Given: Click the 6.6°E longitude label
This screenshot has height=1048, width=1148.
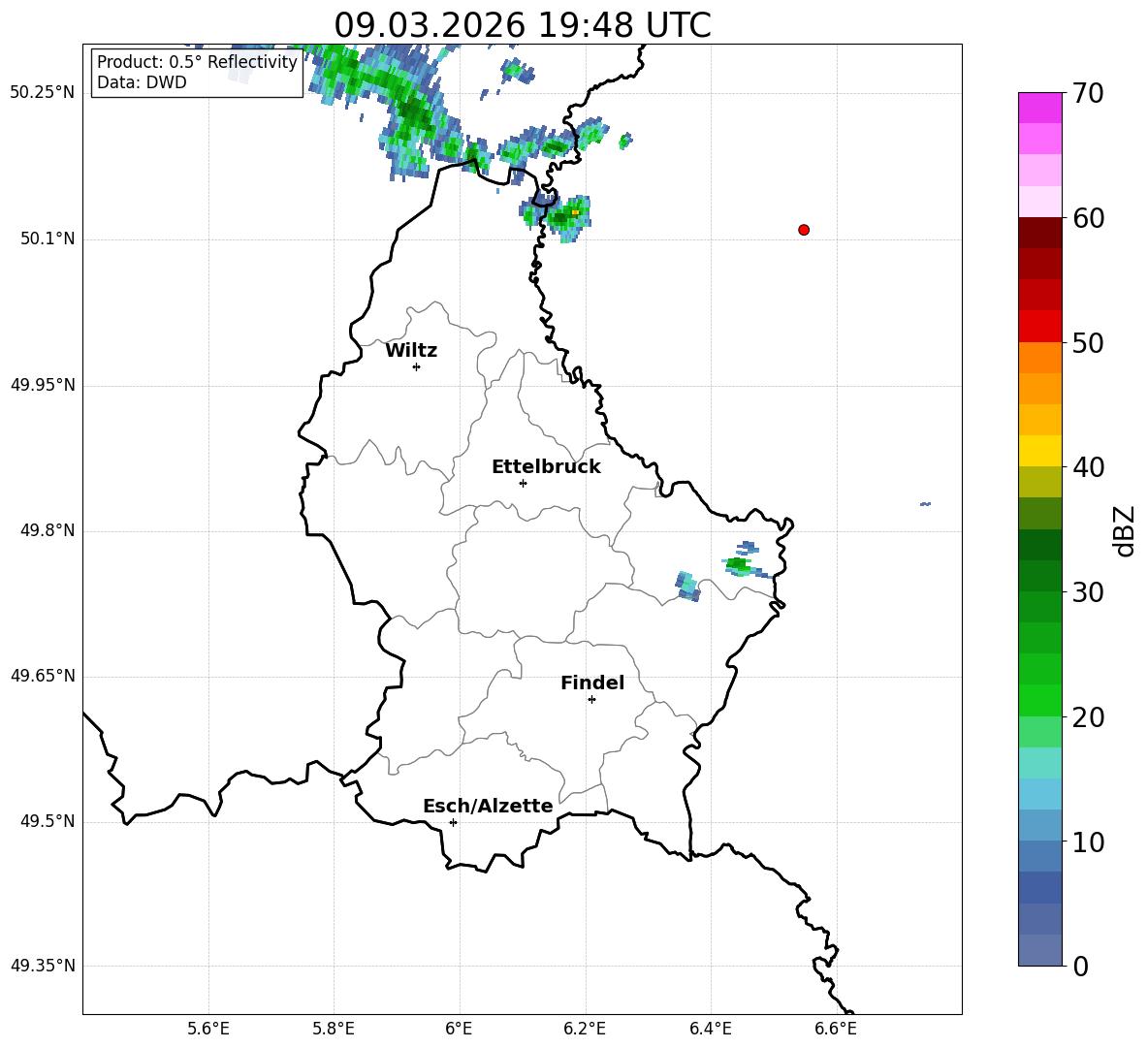Looking at the screenshot, I should [836, 1030].
